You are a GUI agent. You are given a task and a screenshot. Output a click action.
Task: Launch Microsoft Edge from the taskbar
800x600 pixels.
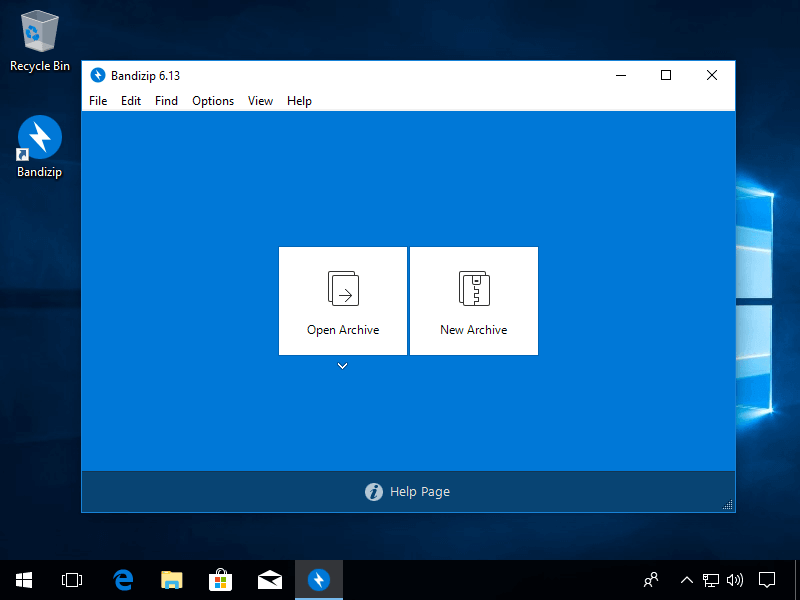point(124,580)
